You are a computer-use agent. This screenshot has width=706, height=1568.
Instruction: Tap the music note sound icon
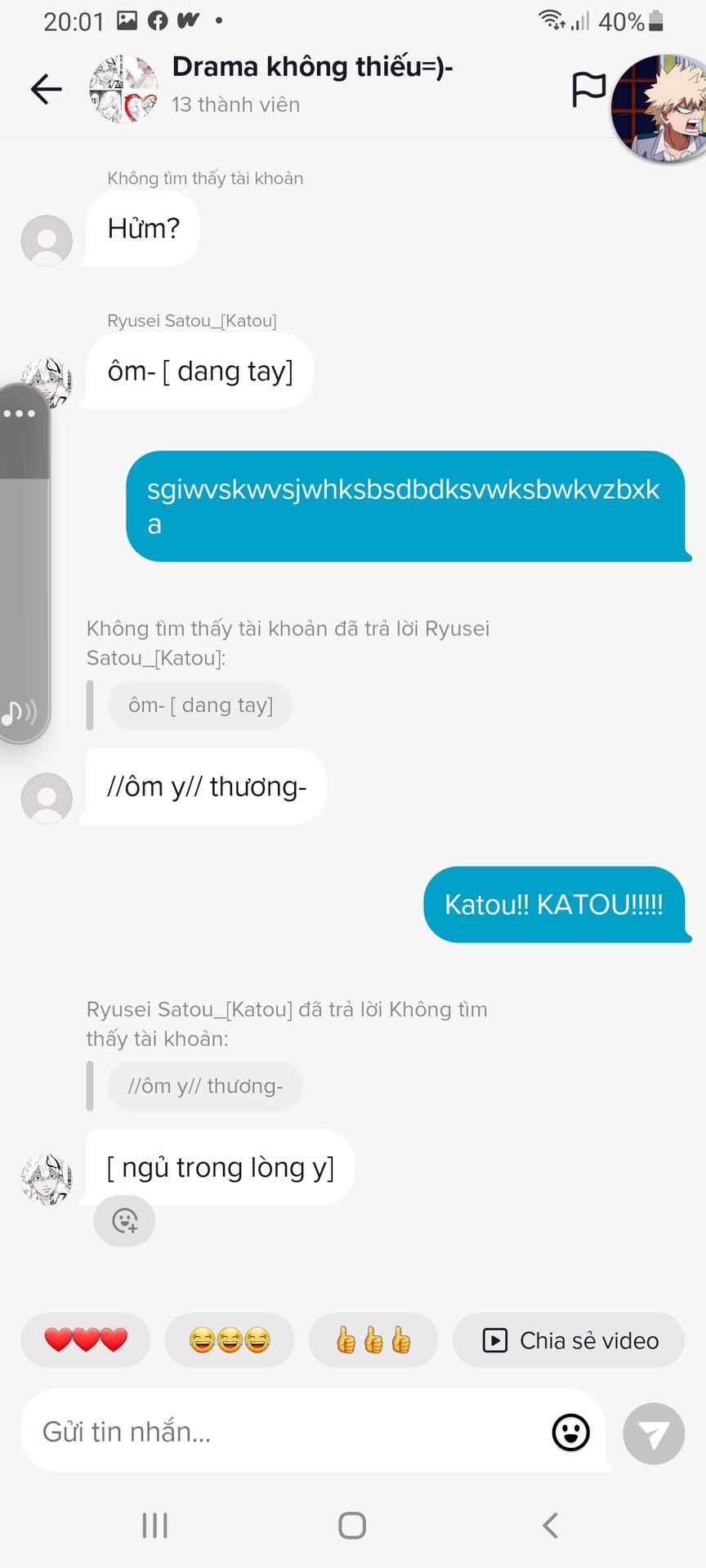[18, 713]
